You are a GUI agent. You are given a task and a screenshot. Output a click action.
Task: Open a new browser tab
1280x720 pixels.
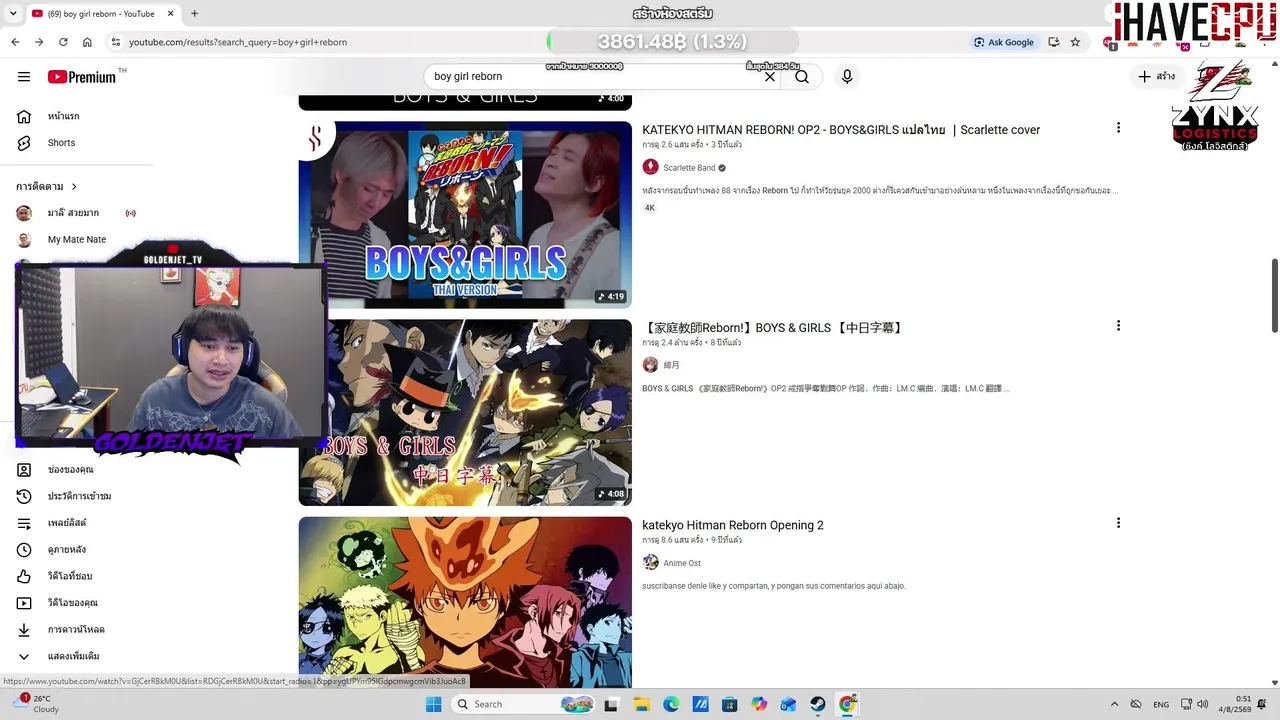pyautogui.click(x=194, y=14)
